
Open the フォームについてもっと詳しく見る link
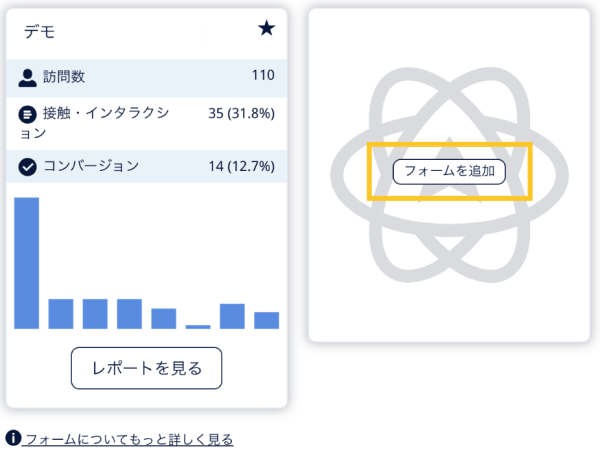coord(128,439)
